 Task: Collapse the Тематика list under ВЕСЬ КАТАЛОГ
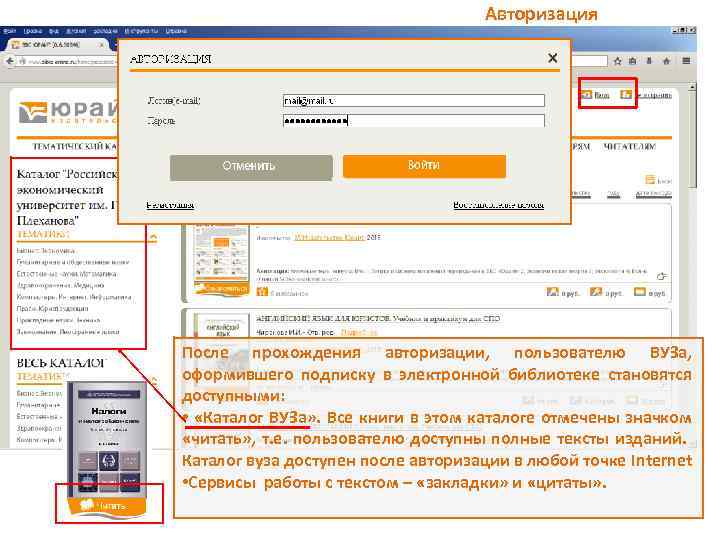coord(153,380)
